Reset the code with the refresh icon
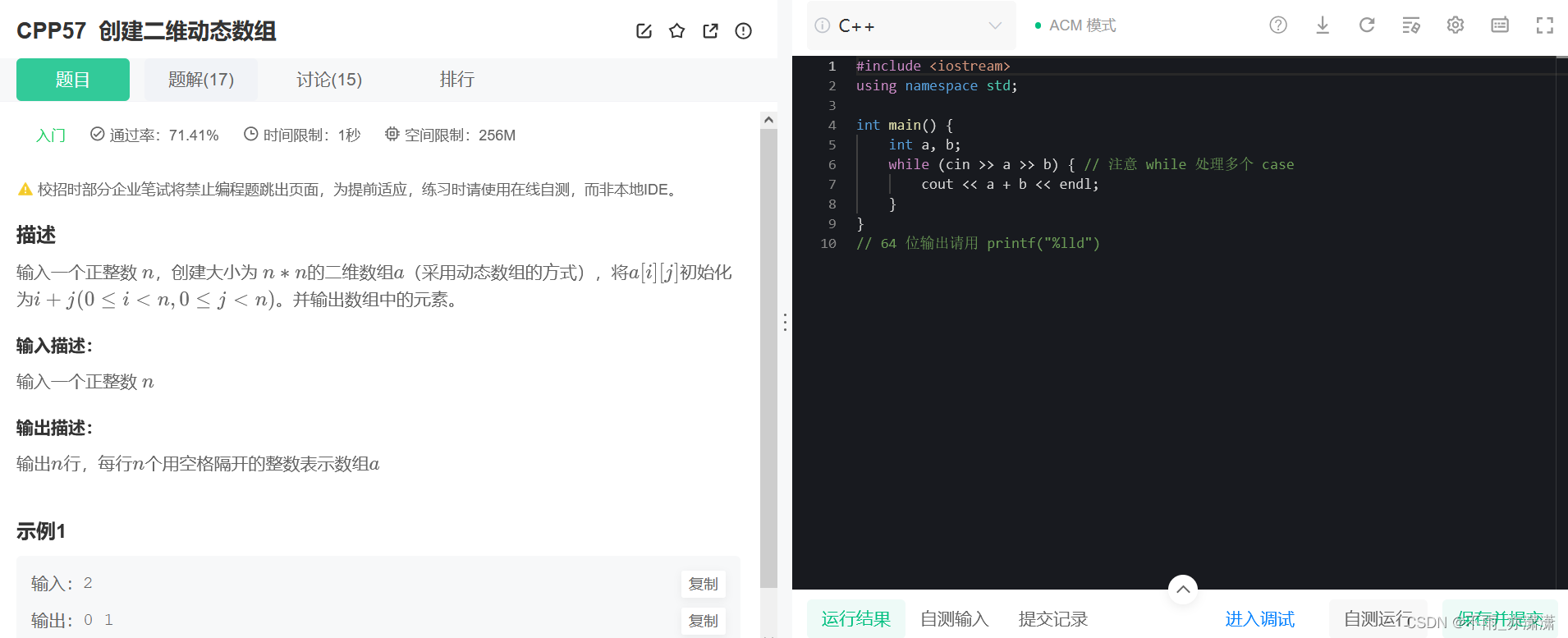Screen dimensions: 1568x638 pyautogui.click(x=1367, y=25)
